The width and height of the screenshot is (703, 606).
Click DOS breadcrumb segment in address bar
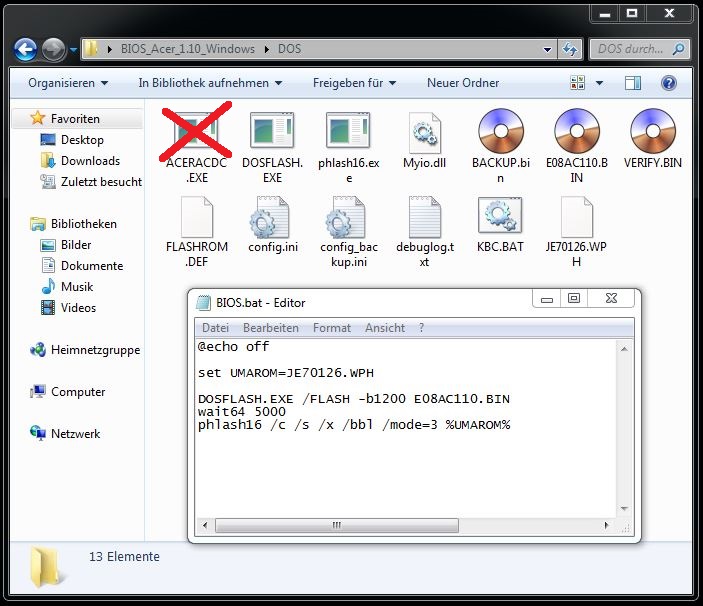tap(289, 49)
